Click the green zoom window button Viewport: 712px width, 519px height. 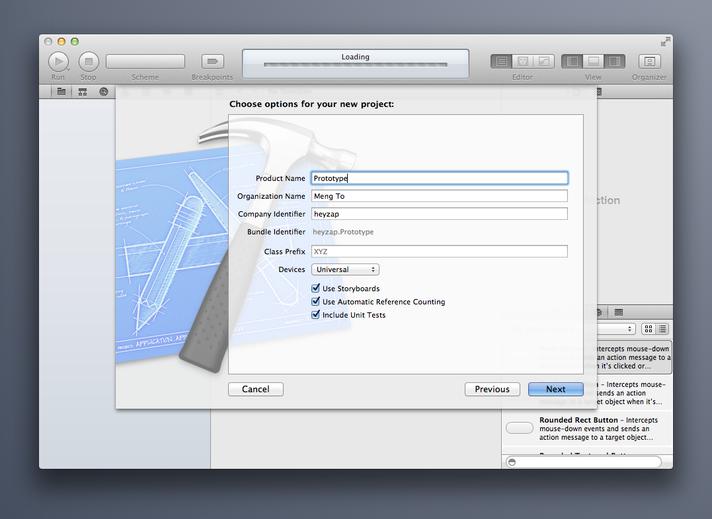pyautogui.click(x=75, y=42)
